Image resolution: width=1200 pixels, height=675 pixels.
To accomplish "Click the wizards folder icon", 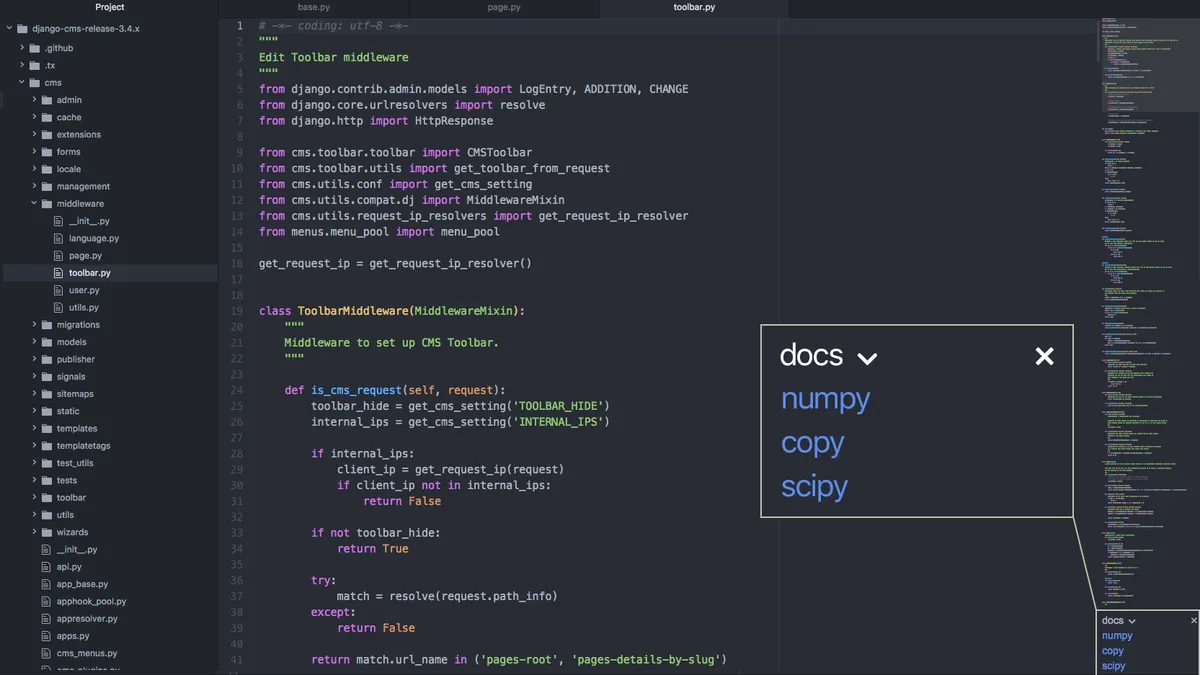I will point(47,532).
